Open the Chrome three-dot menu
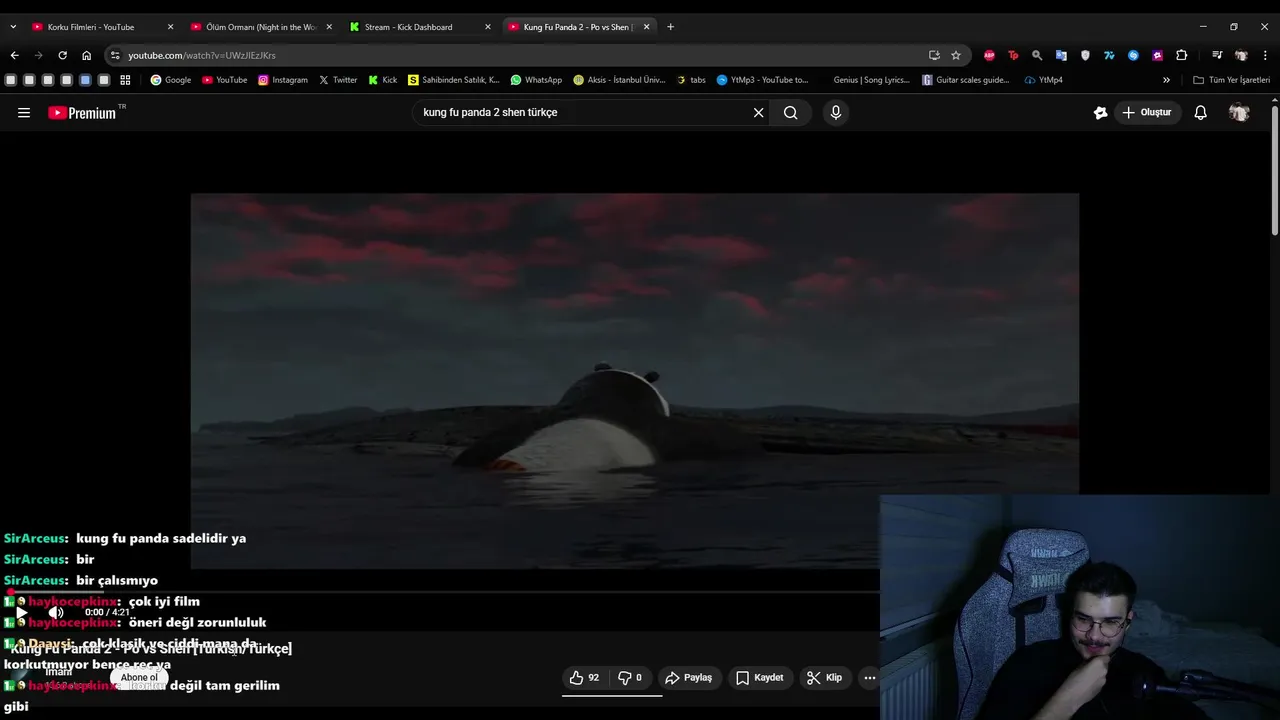 [1266, 55]
